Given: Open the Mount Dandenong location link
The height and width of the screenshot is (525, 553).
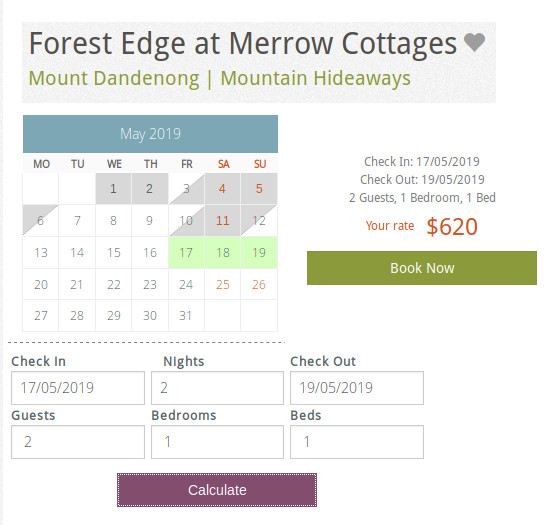Looking at the screenshot, I should coord(114,78).
